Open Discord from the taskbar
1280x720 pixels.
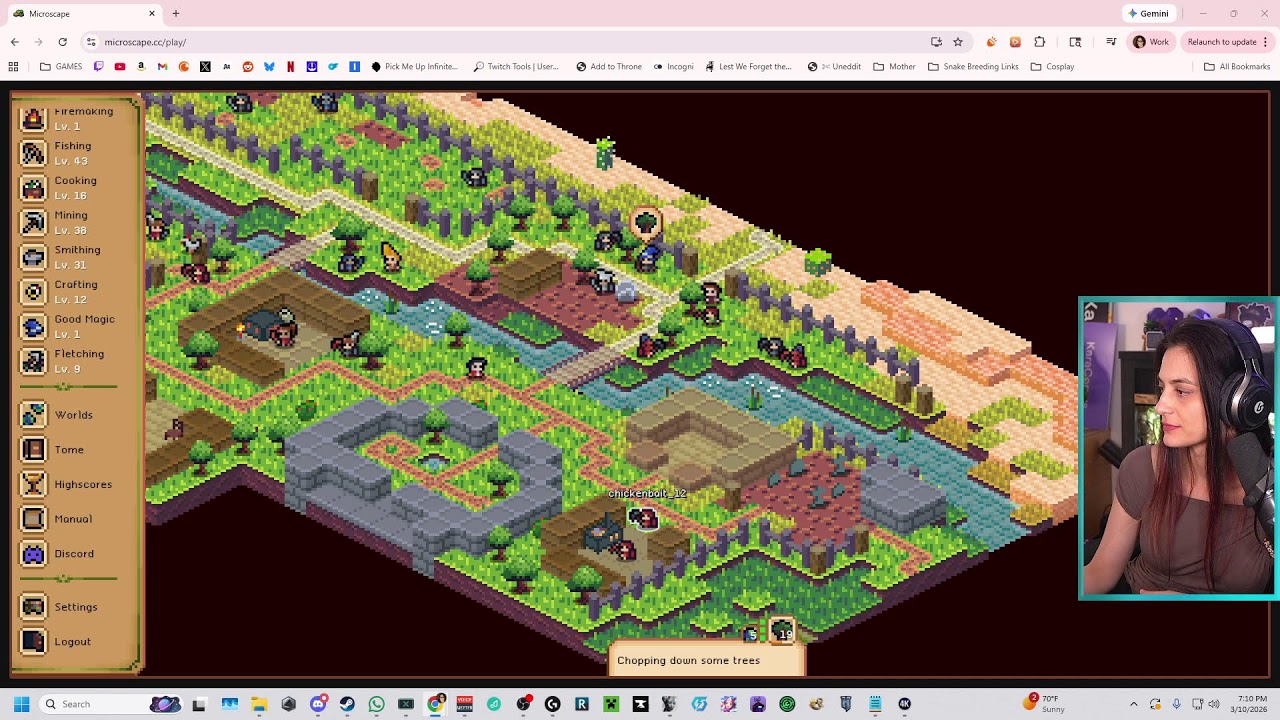[318, 704]
